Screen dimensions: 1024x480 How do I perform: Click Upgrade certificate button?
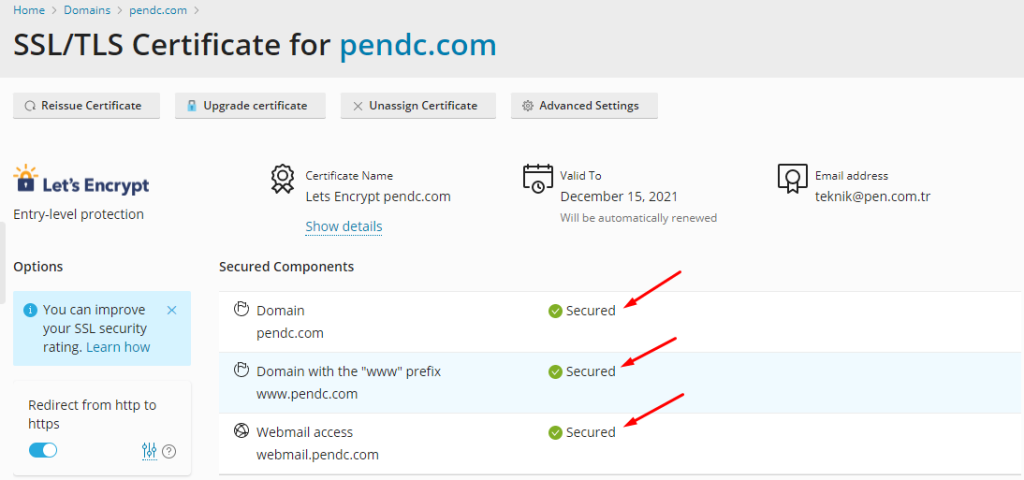point(250,106)
